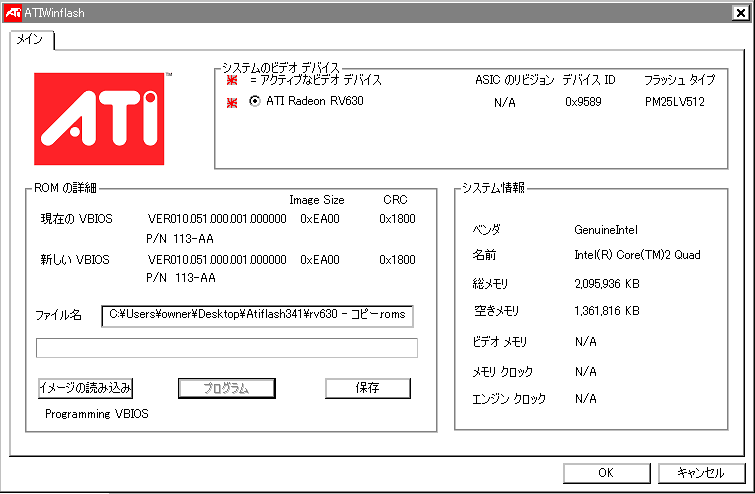Click the キャンセル button
755x494 pixels.
pos(701,473)
